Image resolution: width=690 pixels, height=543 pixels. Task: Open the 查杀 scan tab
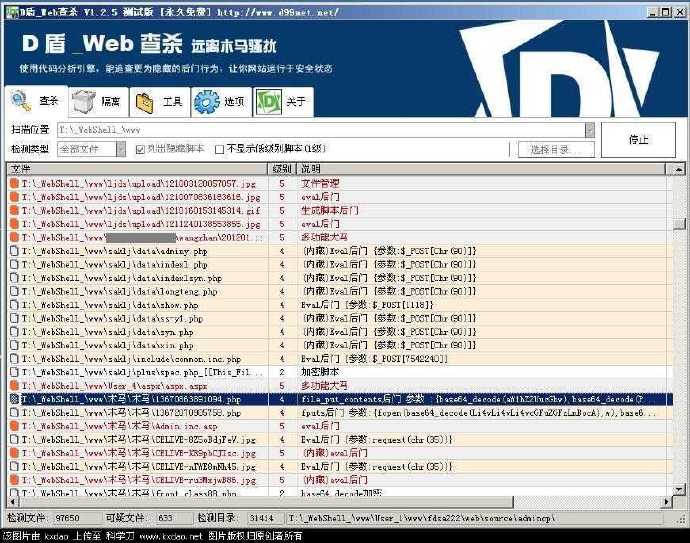37,101
